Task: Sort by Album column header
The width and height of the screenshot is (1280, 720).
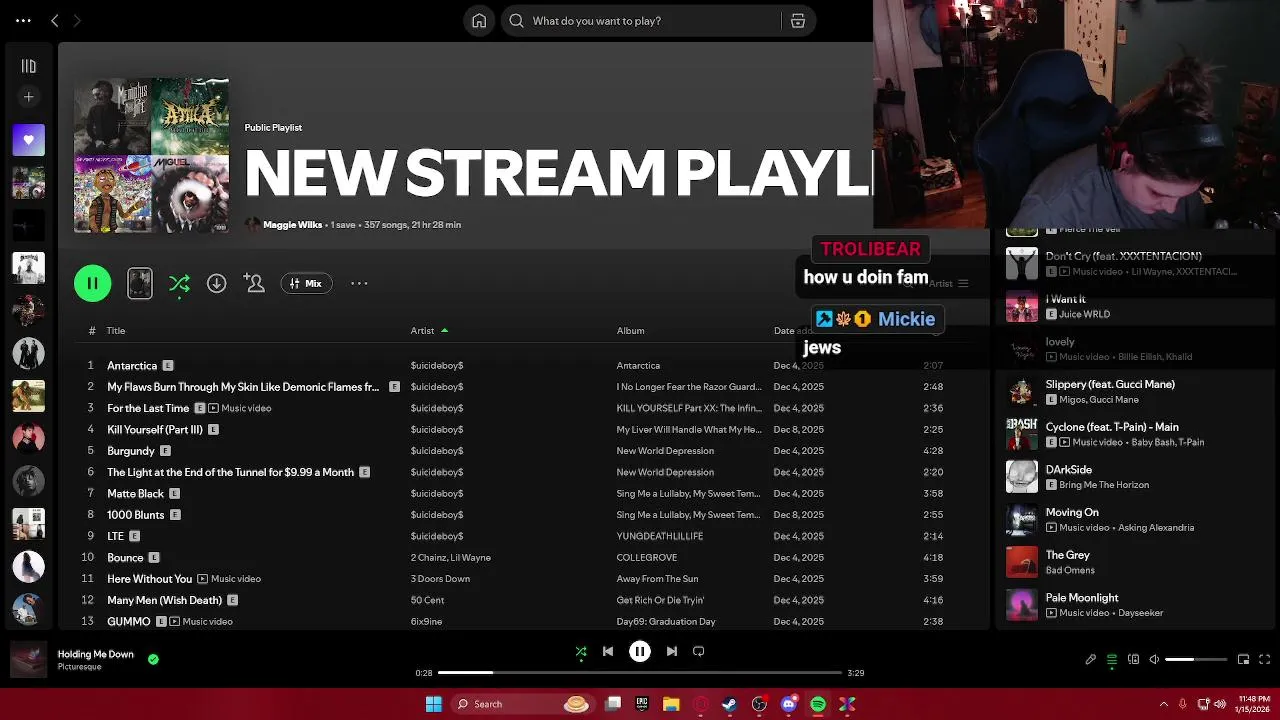Action: [x=630, y=331]
